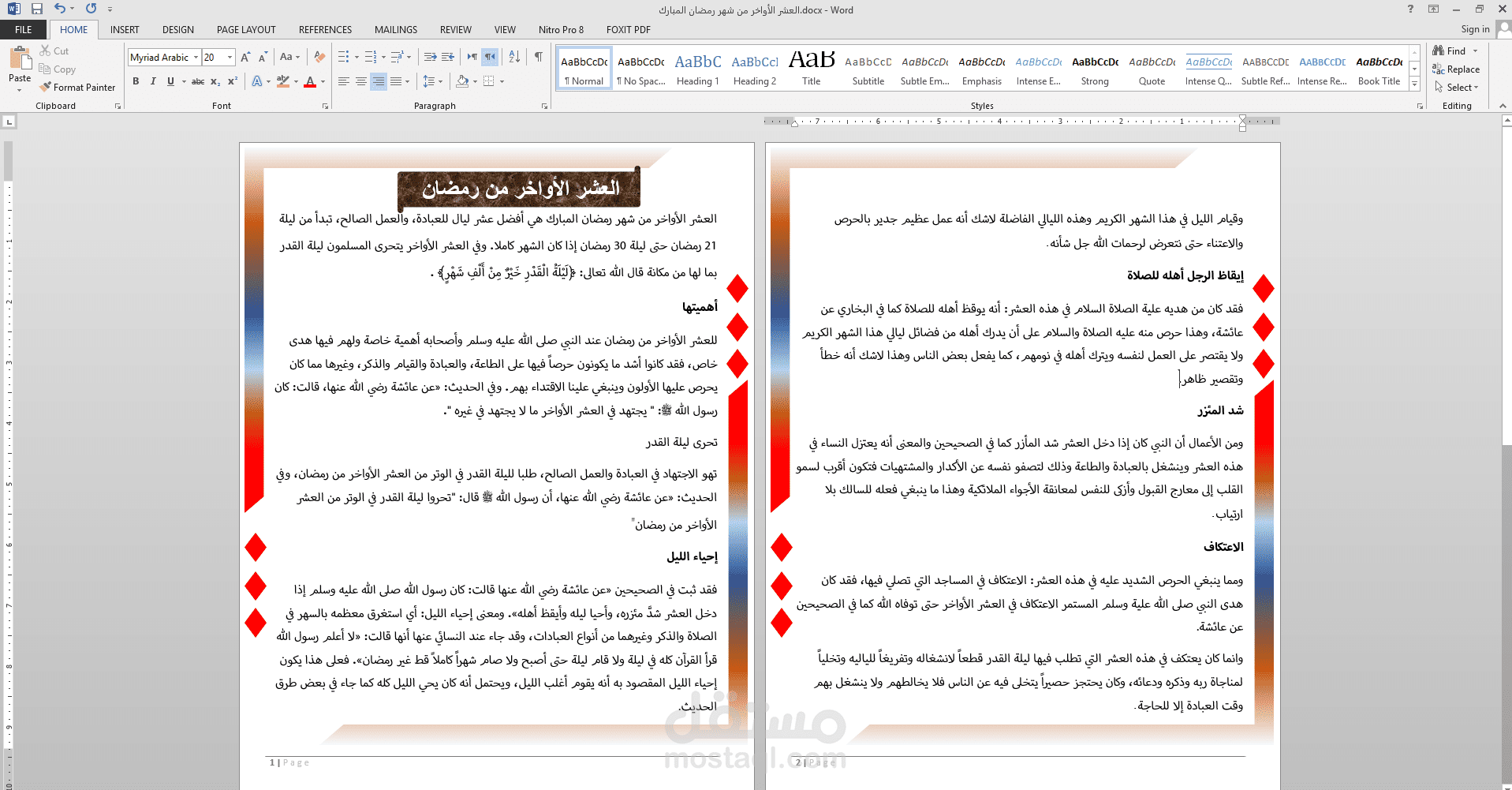Apply strikethrough to text
The width and height of the screenshot is (1512, 790).
coord(198,81)
